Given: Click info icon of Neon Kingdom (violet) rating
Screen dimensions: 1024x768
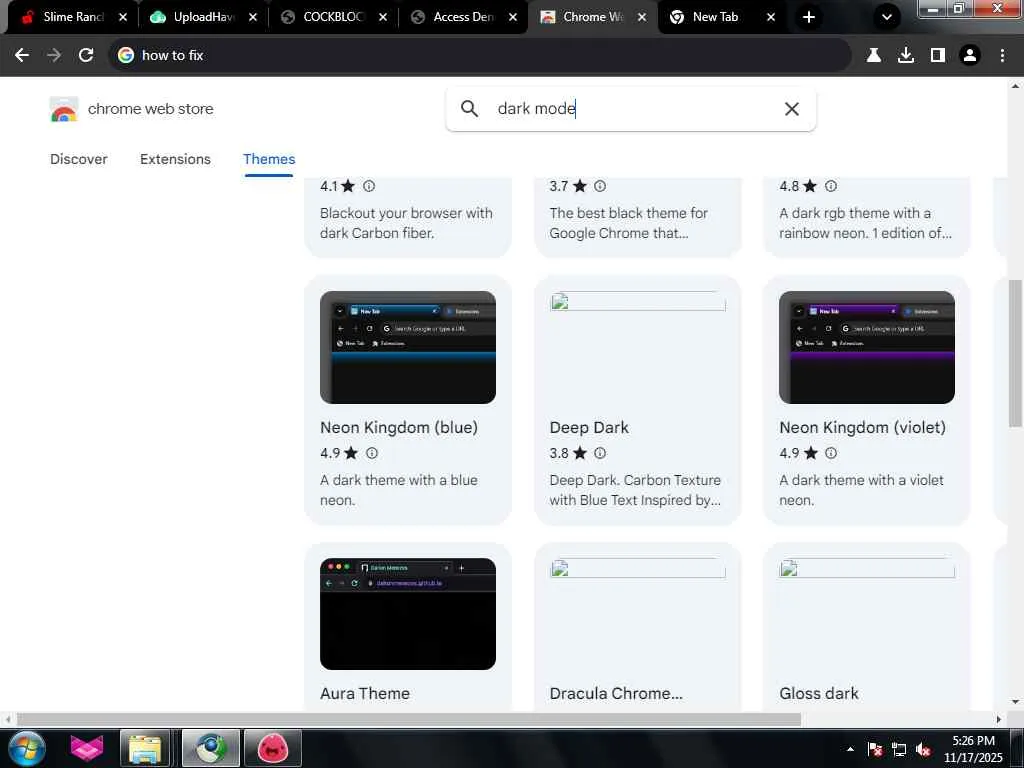Looking at the screenshot, I should click(830, 453).
